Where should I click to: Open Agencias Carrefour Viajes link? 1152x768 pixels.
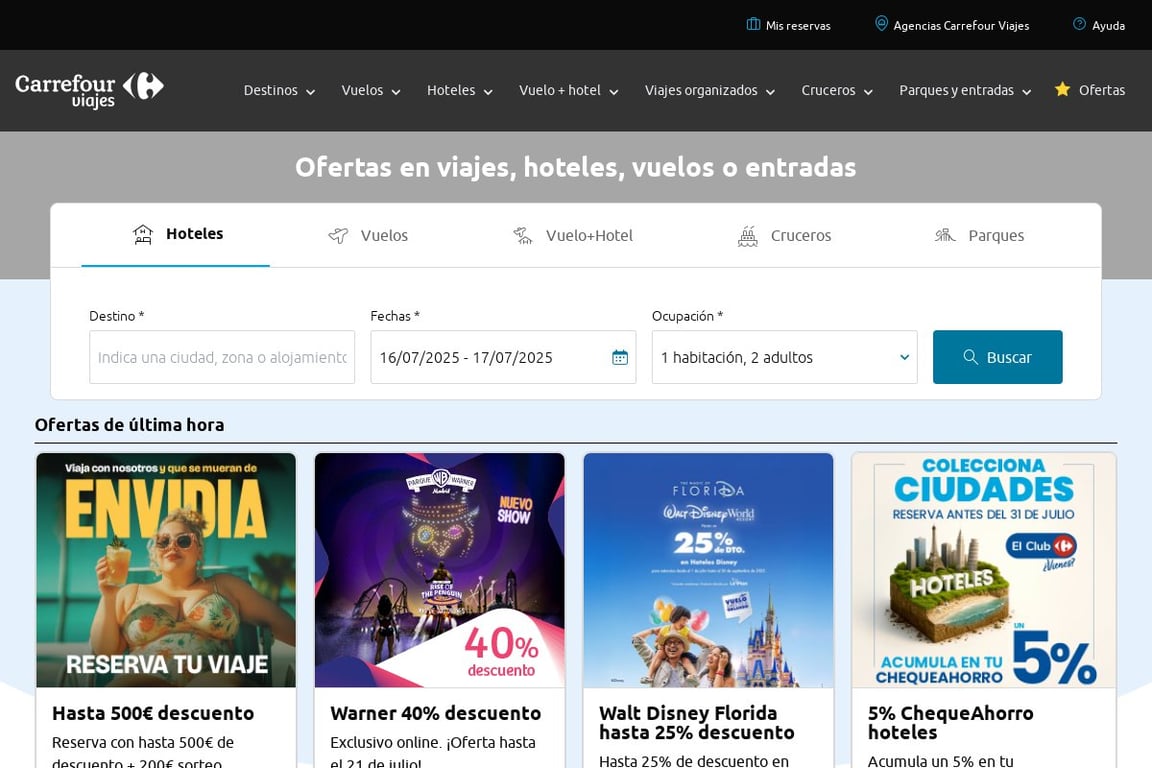point(952,25)
